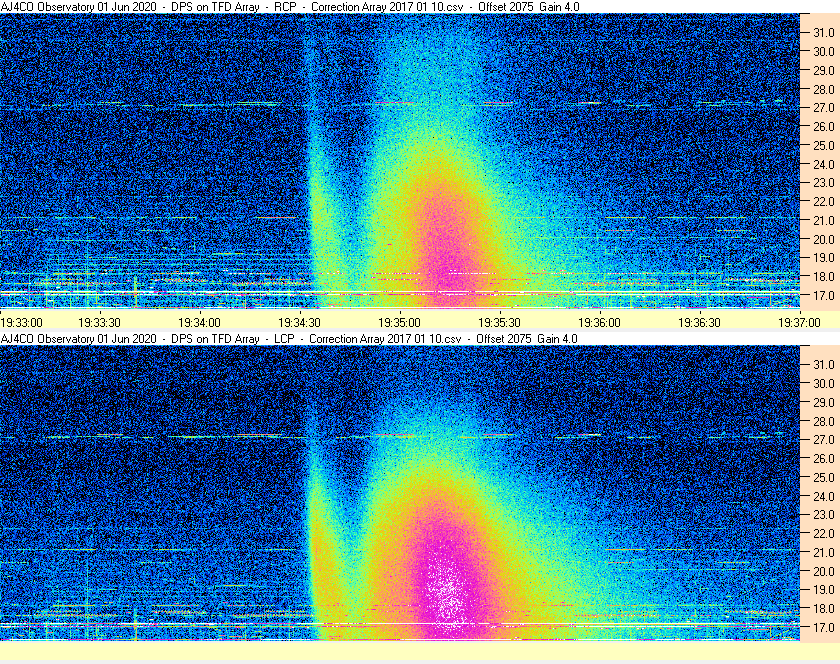Click the 19:34:00 time label
The height and width of the screenshot is (664, 840).
199,323
